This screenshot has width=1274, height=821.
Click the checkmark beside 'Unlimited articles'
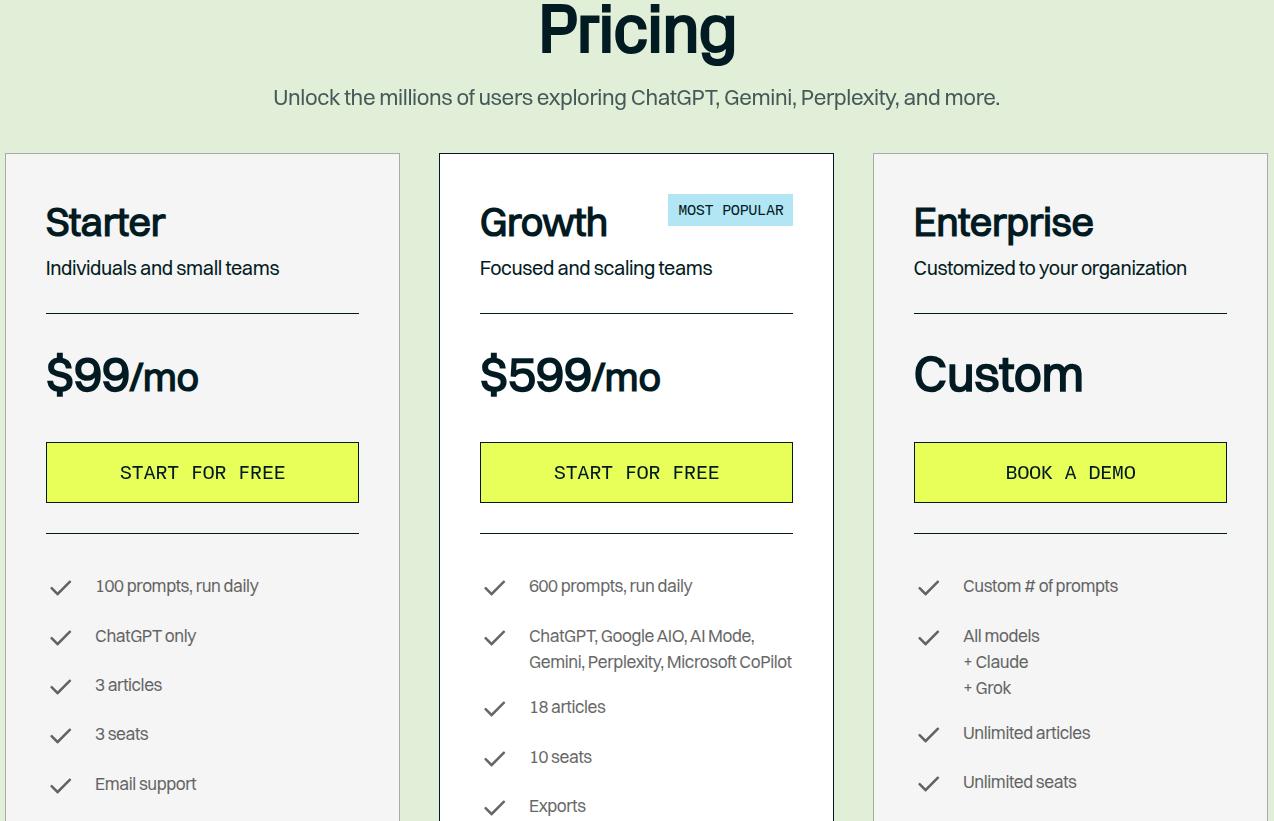click(928, 733)
